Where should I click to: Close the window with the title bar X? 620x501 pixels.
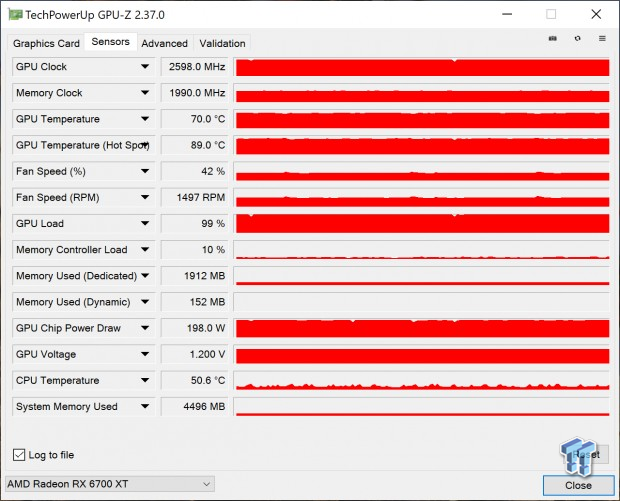pyautogui.click(x=596, y=14)
